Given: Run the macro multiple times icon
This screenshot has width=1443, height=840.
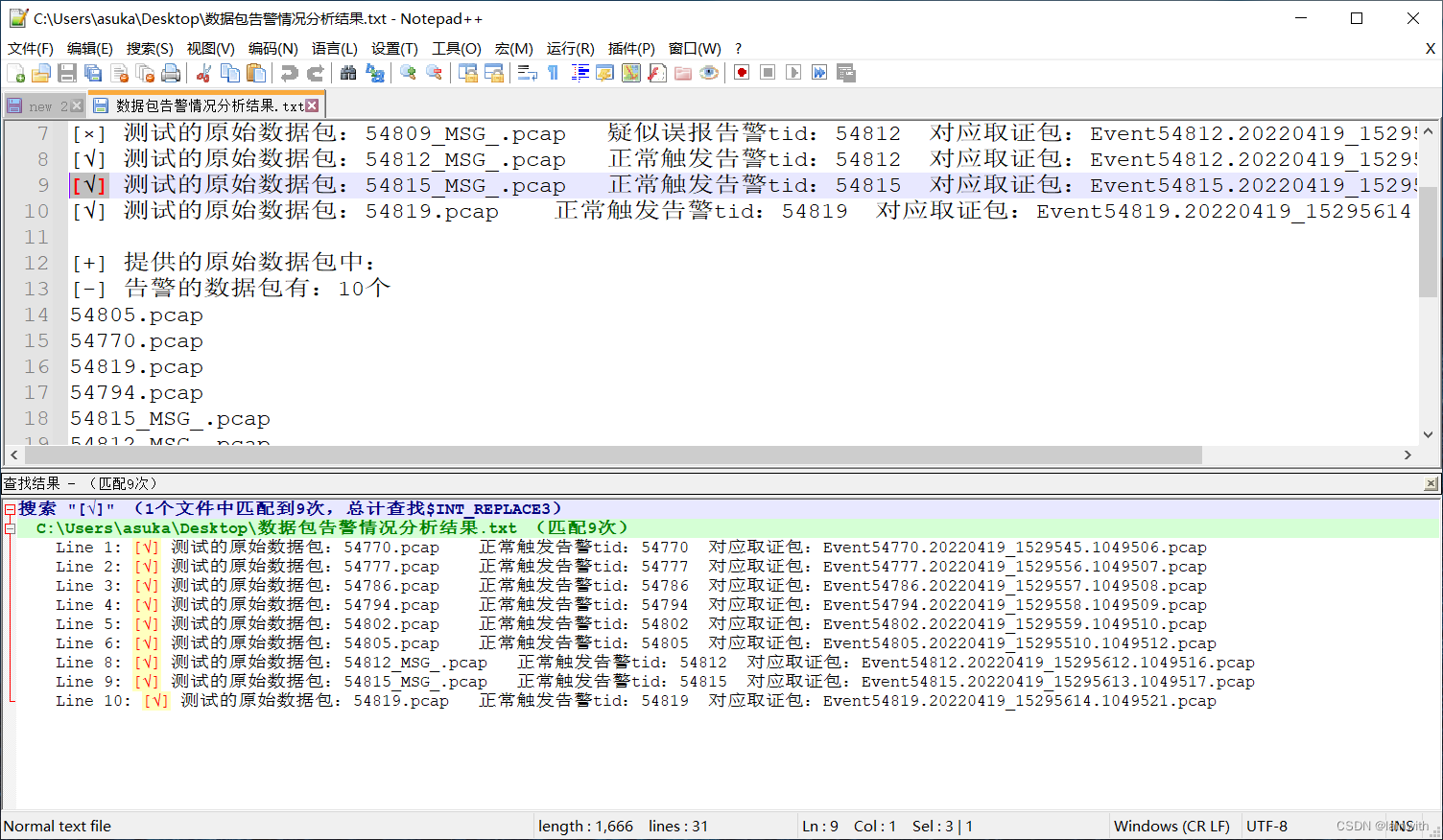Looking at the screenshot, I should click(x=819, y=73).
